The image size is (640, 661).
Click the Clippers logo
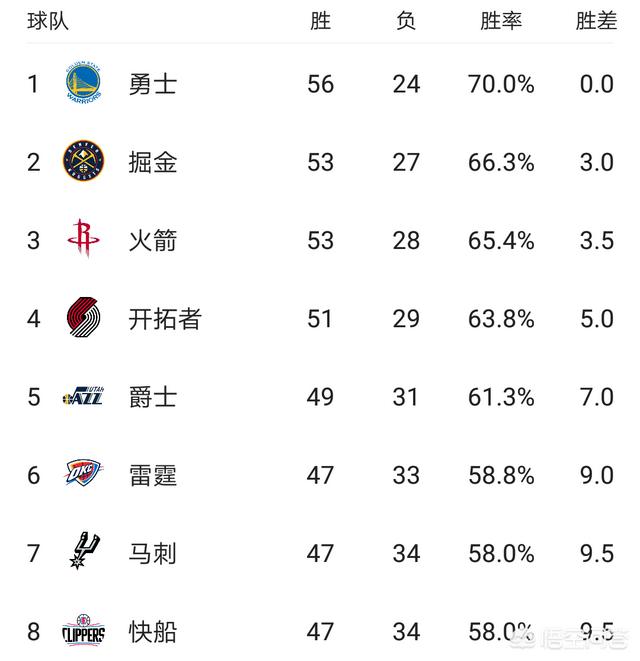coord(84,632)
